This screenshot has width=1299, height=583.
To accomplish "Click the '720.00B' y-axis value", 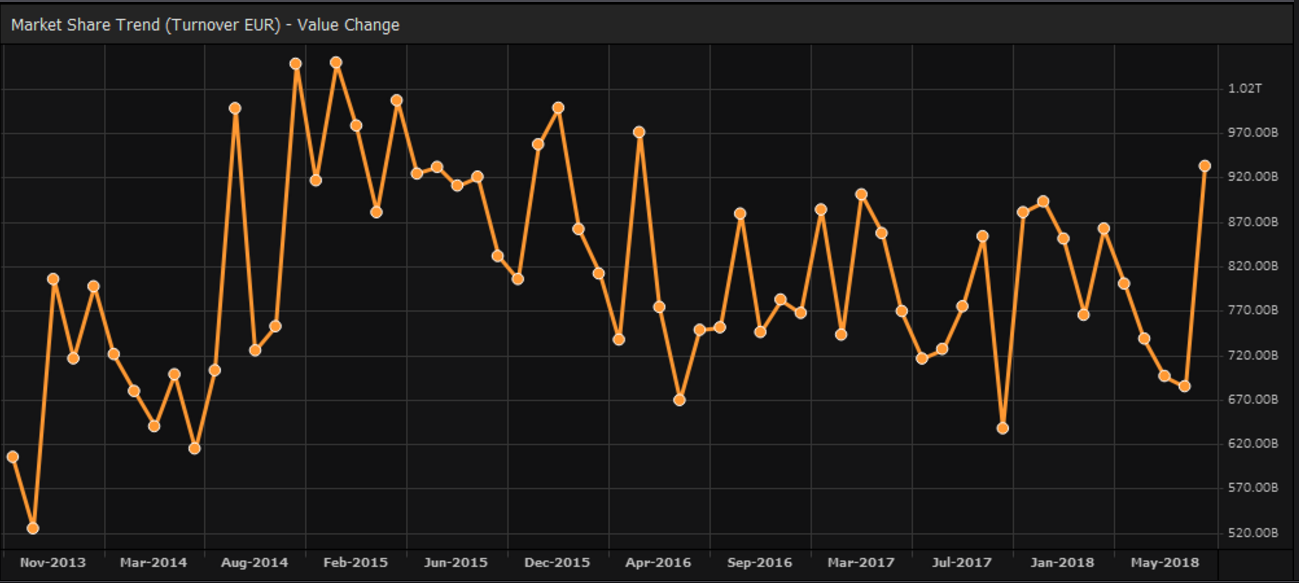I will click(x=1253, y=355).
